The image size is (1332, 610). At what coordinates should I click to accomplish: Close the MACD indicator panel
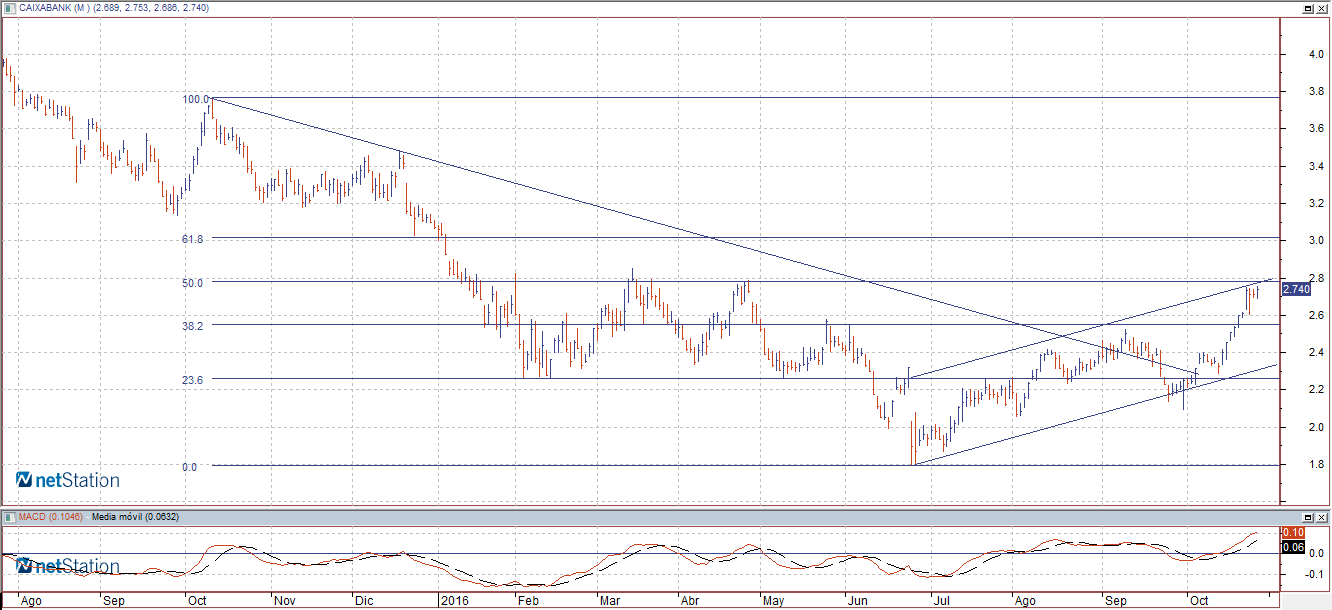click(x=1322, y=517)
